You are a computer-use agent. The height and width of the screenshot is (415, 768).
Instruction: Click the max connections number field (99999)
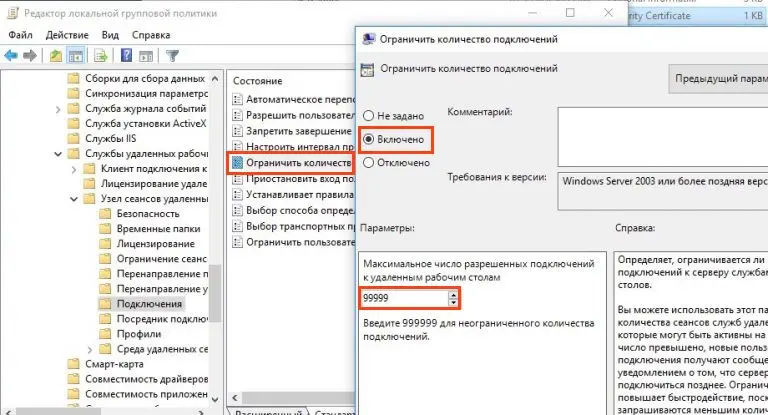pyautogui.click(x=404, y=298)
